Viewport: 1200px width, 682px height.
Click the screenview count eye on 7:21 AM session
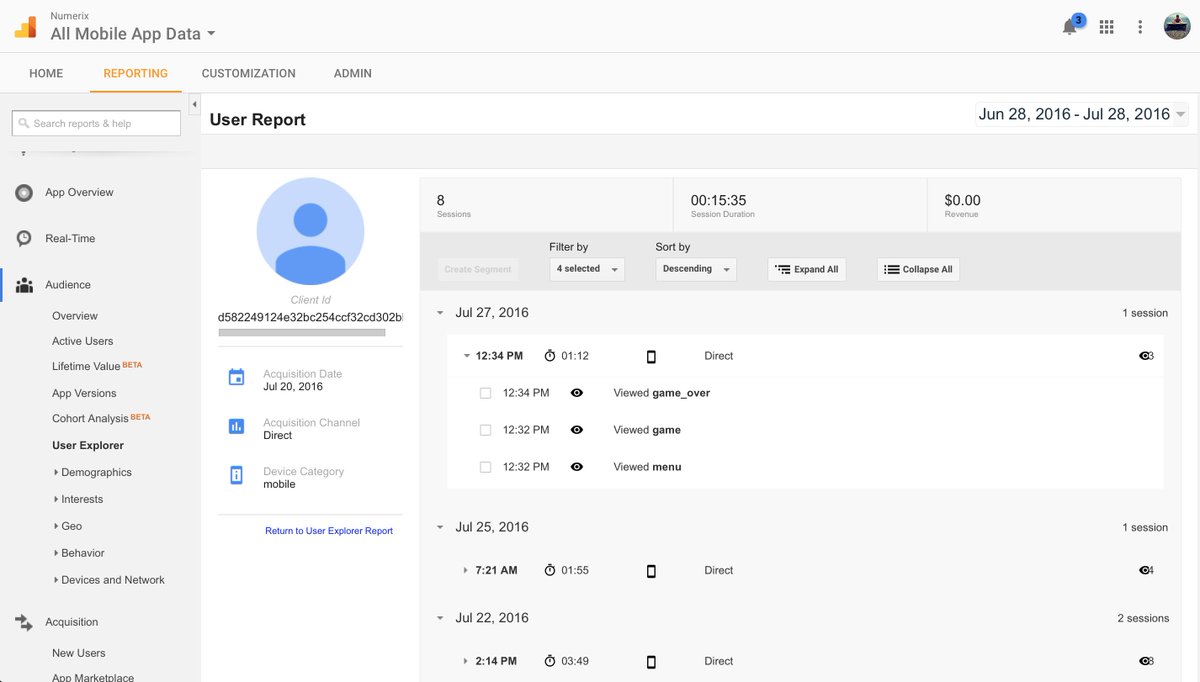1146,570
